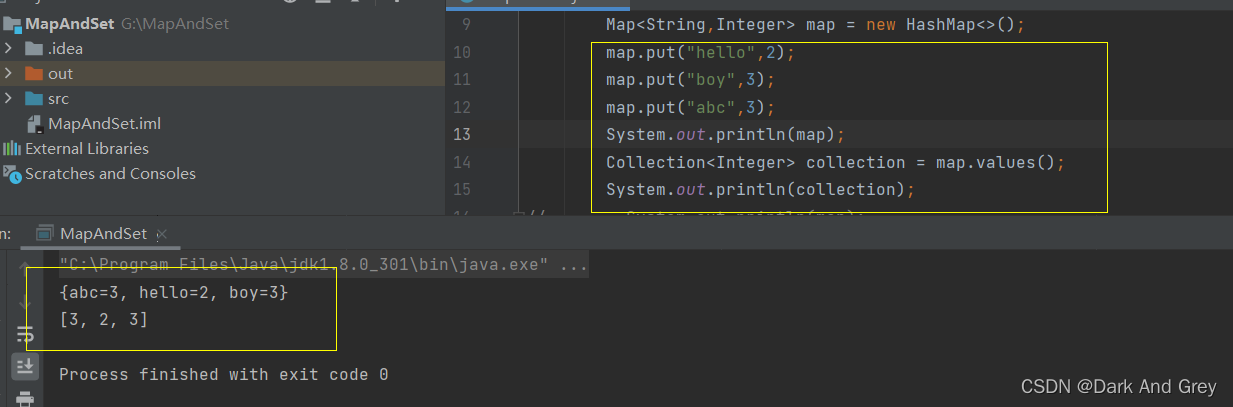This screenshot has height=407, width=1233.
Task: Place cursor on map.put("hello",2) line
Action: (x=700, y=52)
